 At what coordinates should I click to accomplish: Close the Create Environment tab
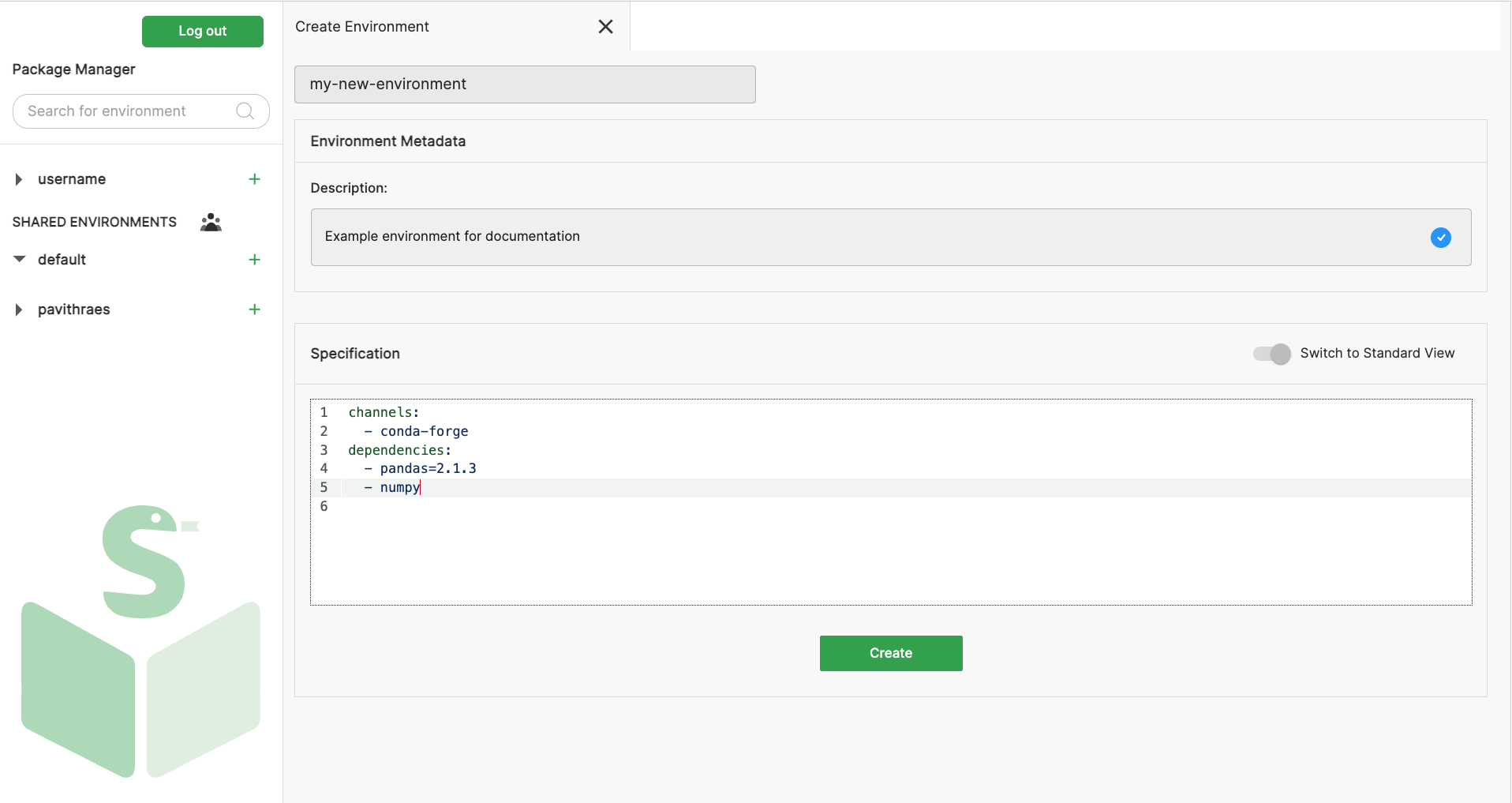click(605, 27)
